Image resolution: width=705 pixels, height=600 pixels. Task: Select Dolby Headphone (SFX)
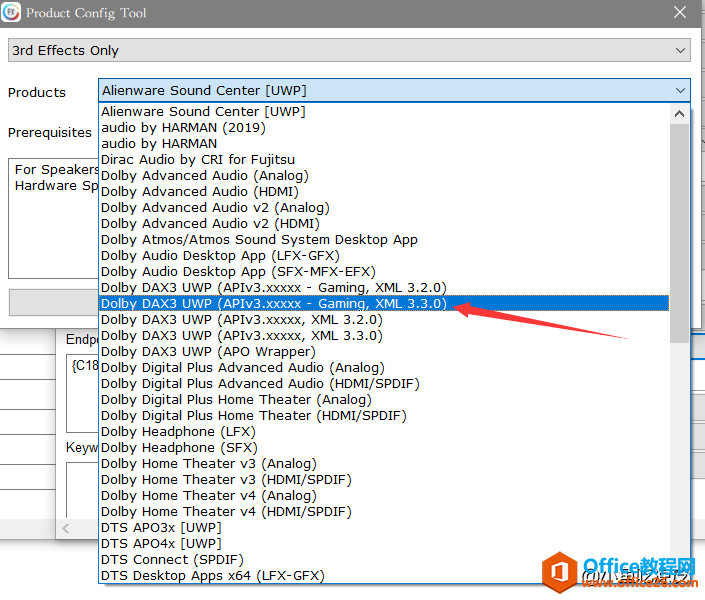pyautogui.click(x=384, y=448)
